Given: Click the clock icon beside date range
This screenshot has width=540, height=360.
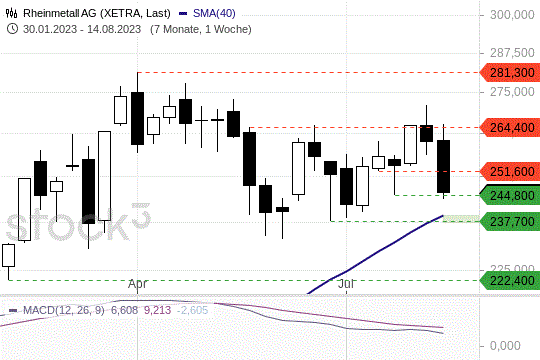Looking at the screenshot, I should coord(12,29).
